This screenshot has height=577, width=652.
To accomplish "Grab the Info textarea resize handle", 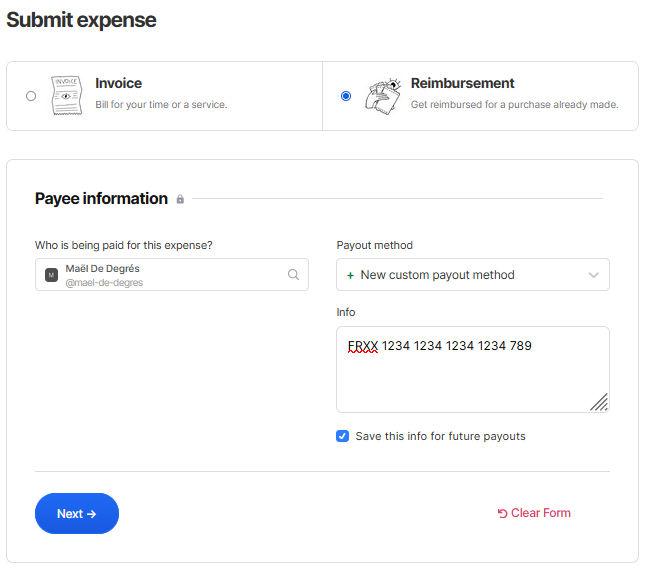I will pyautogui.click(x=600, y=402).
